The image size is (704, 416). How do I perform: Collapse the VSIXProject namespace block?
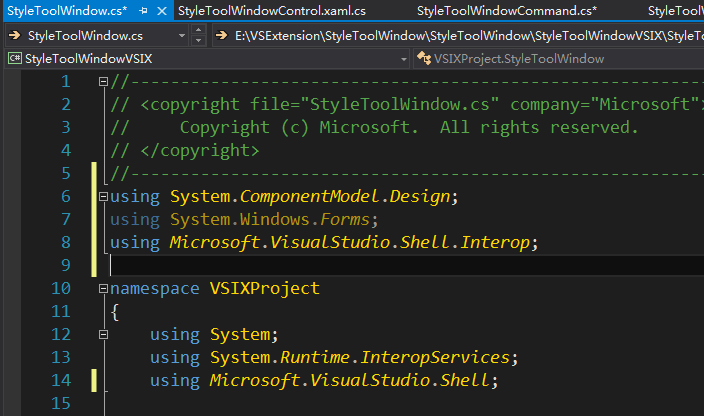click(x=103, y=289)
